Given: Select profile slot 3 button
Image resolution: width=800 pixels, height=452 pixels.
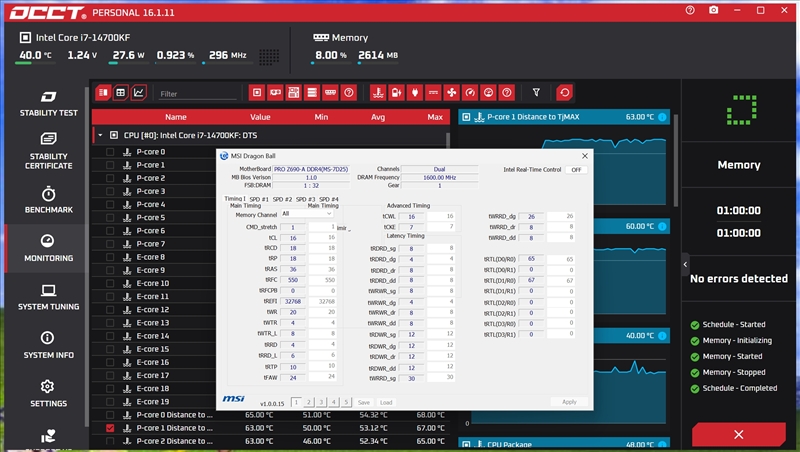Looking at the screenshot, I should click(x=321, y=402).
